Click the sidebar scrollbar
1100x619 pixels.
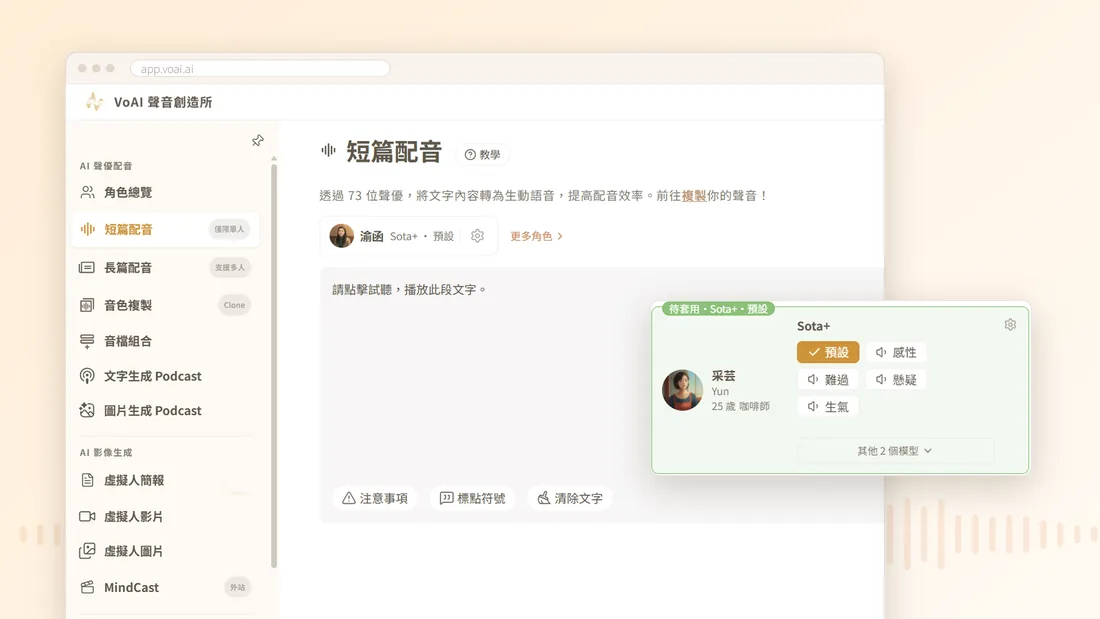pos(274,365)
